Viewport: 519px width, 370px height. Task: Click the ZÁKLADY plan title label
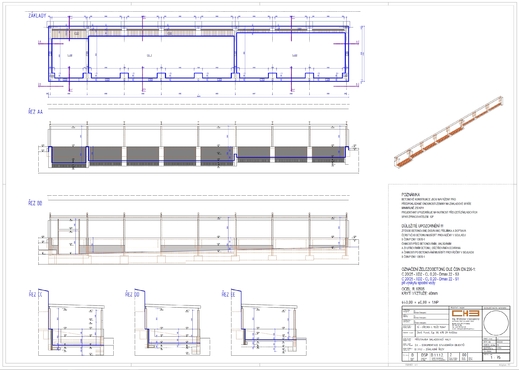coord(37,16)
